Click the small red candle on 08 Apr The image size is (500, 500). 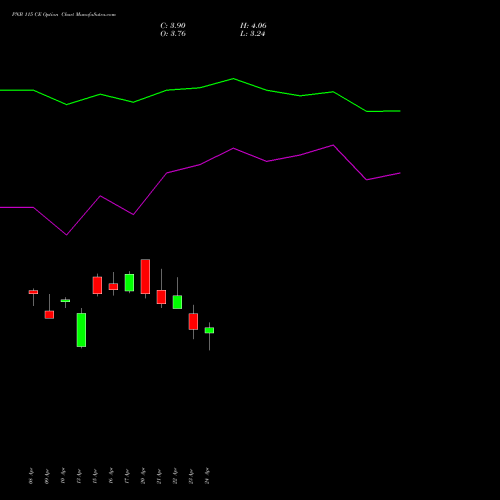pyautogui.click(x=33, y=292)
